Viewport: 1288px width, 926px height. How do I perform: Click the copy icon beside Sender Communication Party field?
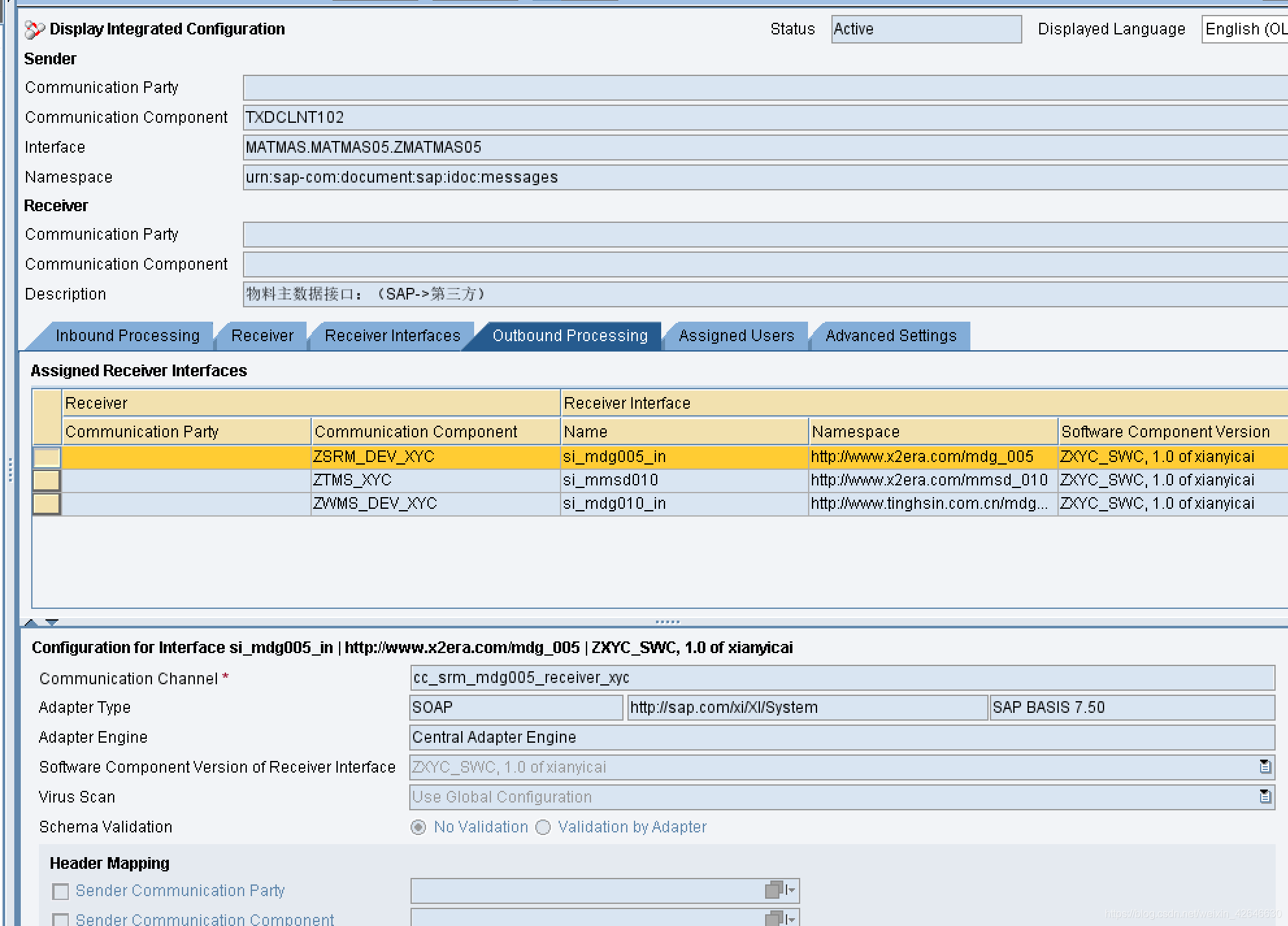click(773, 891)
